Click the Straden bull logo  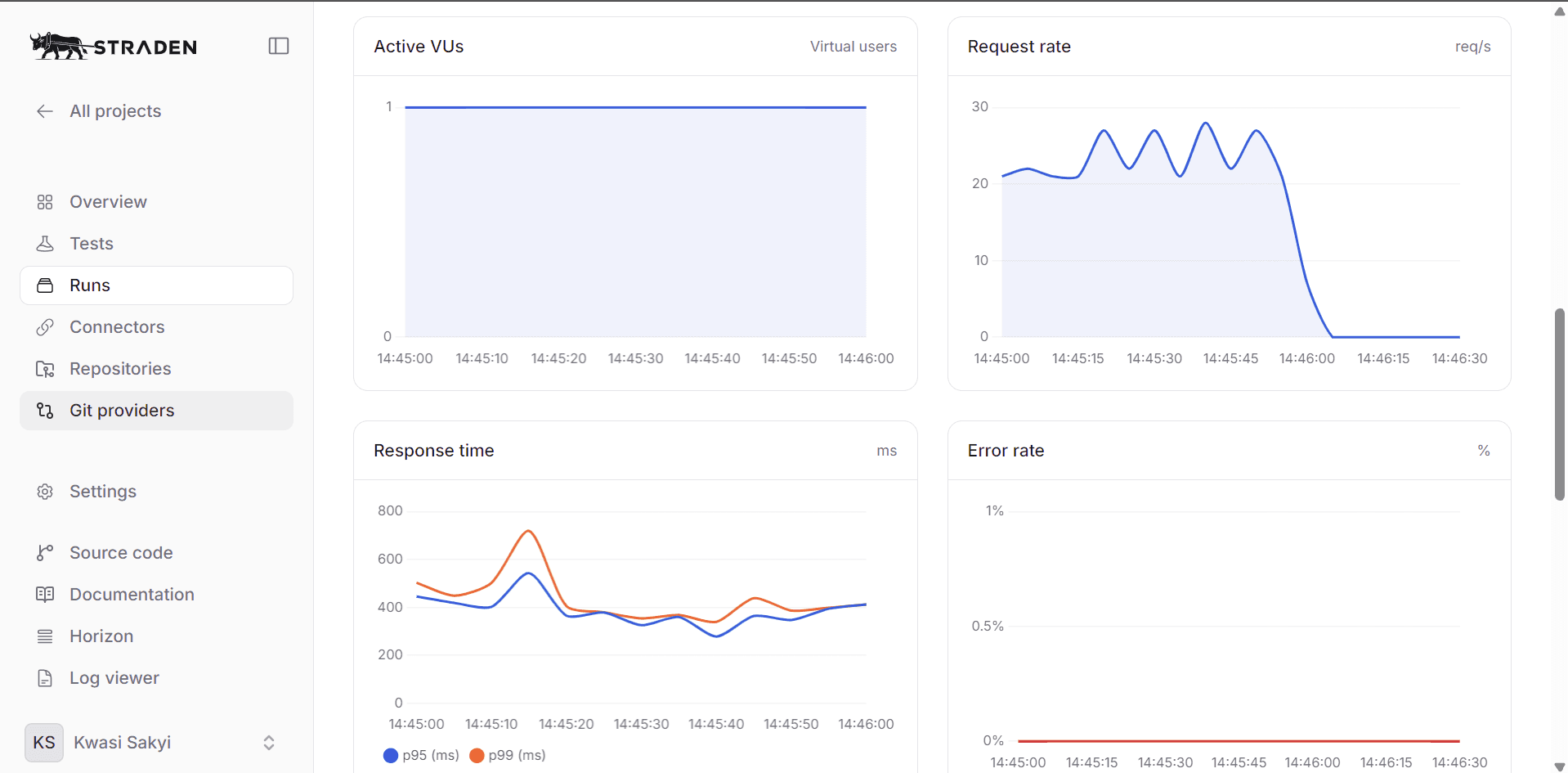[114, 46]
